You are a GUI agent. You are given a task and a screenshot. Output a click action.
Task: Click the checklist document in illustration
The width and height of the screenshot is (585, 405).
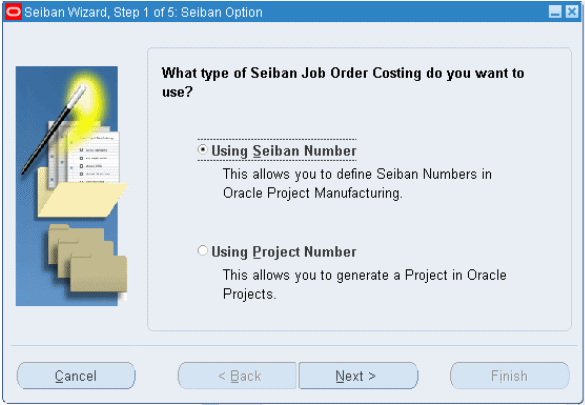pyautogui.click(x=96, y=157)
